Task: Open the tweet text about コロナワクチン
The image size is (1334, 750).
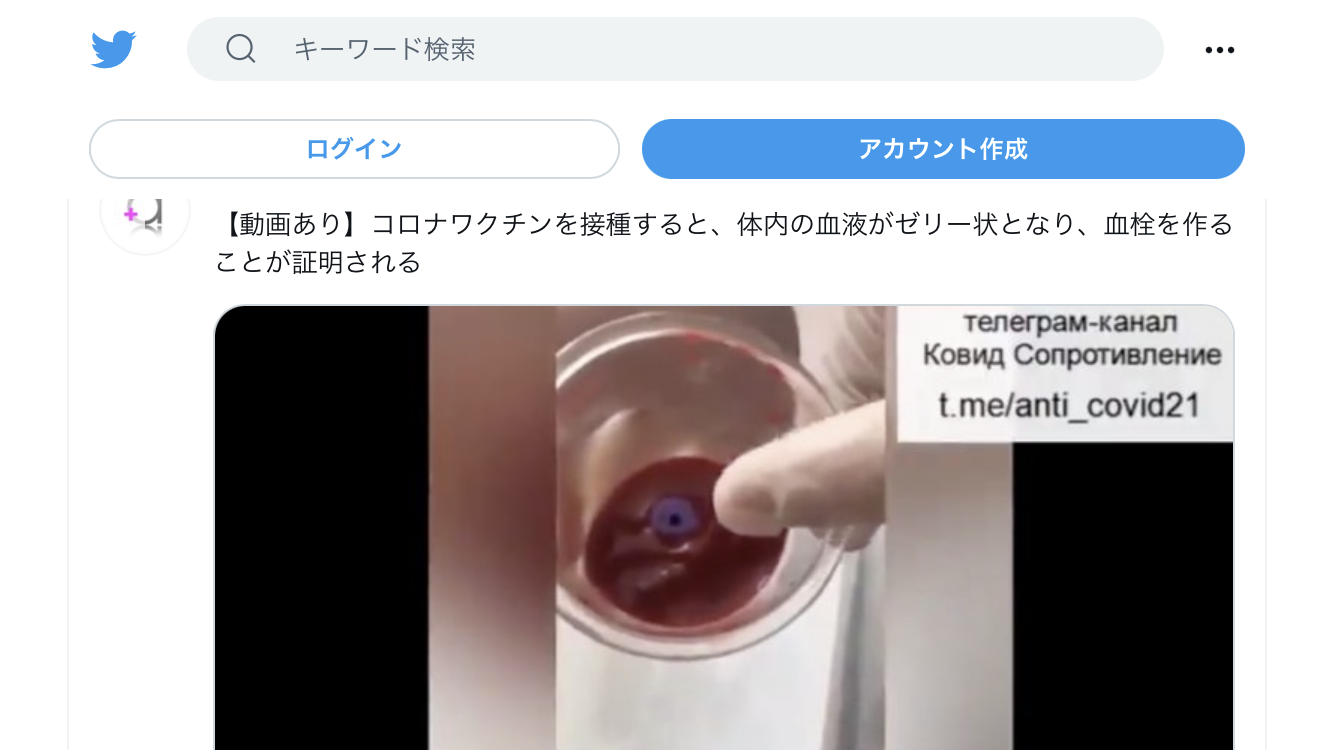Action: point(724,243)
